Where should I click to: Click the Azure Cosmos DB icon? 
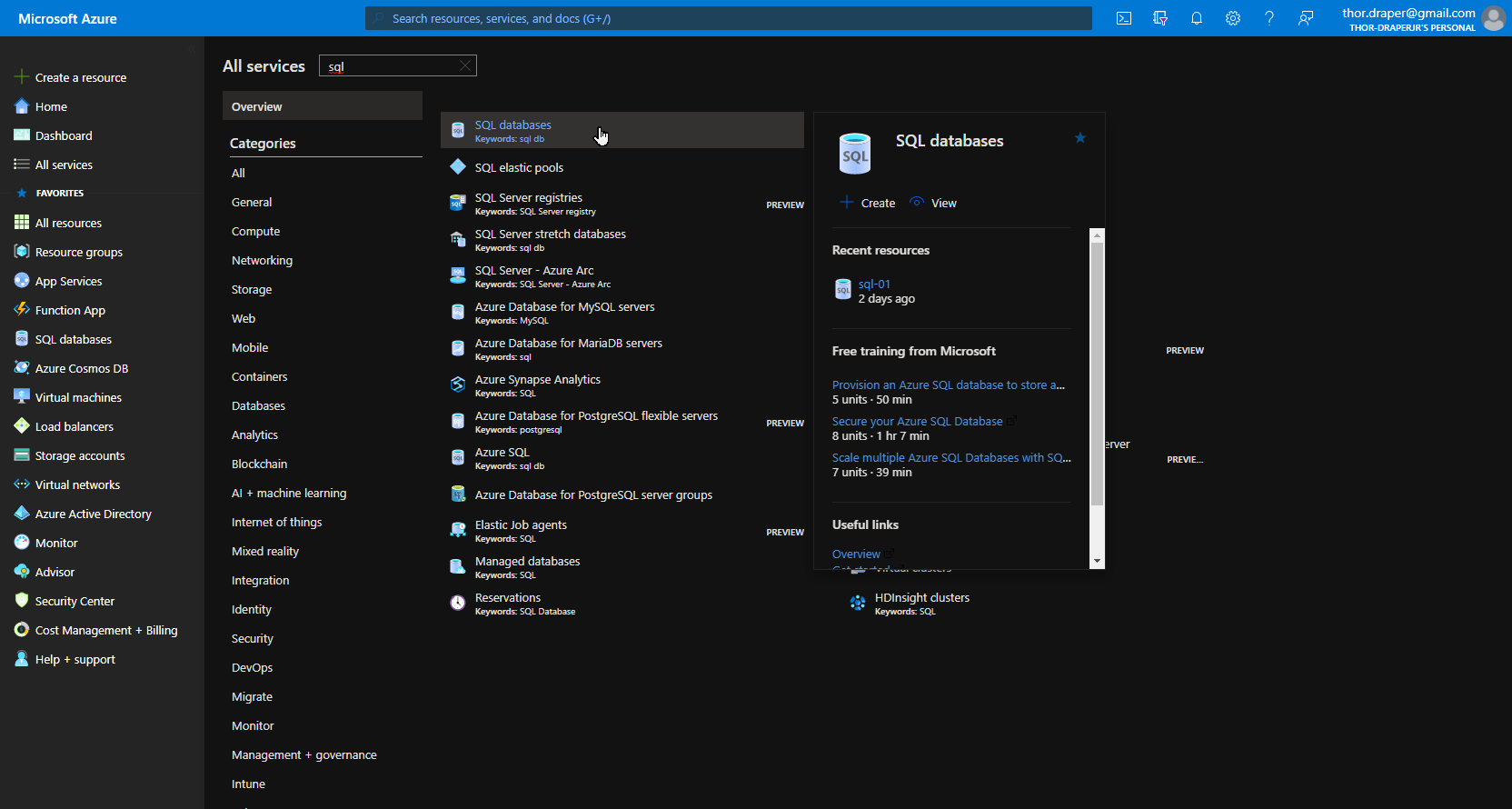[22, 368]
